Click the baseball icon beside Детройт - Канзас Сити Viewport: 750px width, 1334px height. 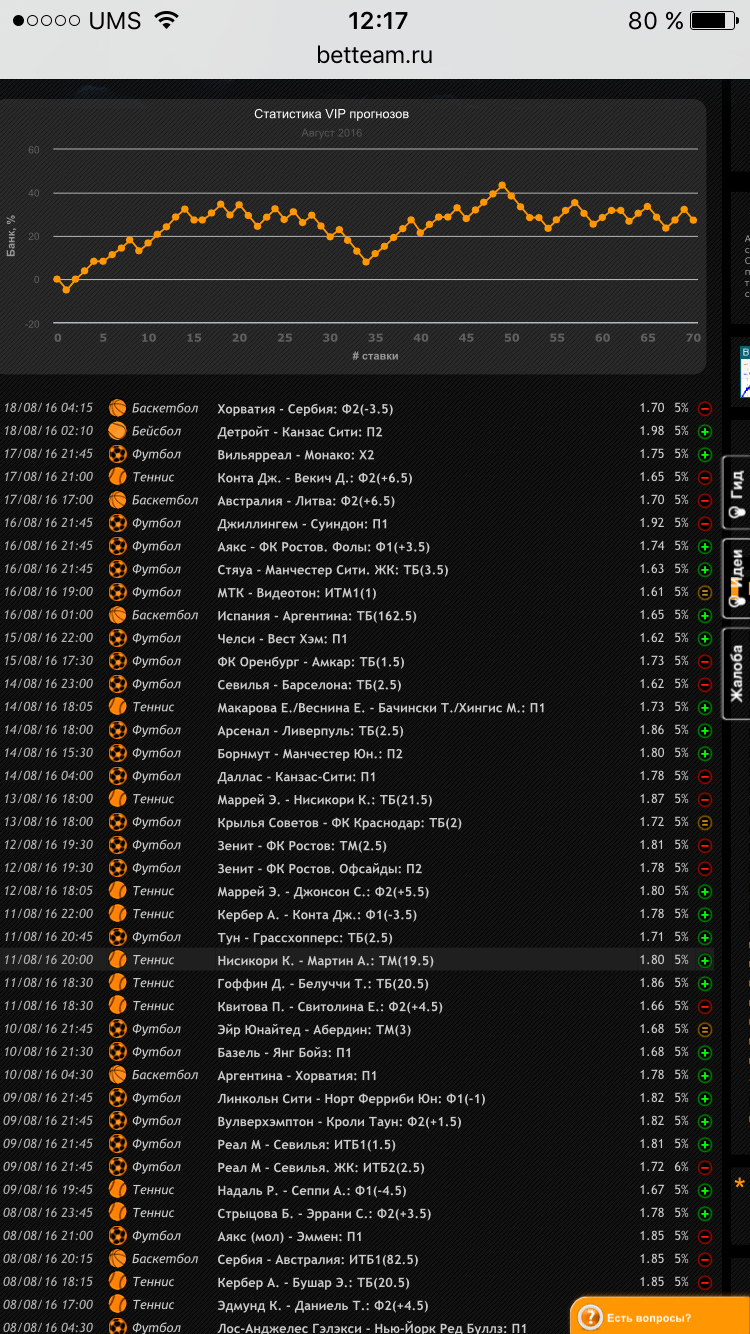(118, 431)
